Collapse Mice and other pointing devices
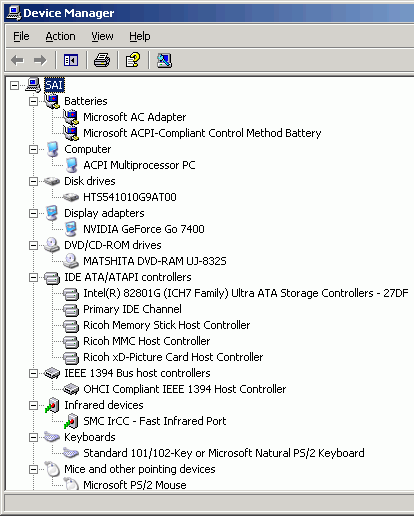Image resolution: width=414 pixels, height=516 pixels. click(x=33, y=469)
